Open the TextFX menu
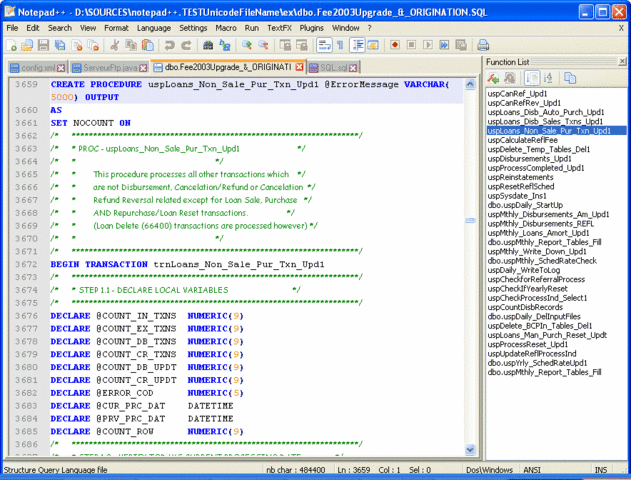This screenshot has width=631, height=480. (x=279, y=28)
